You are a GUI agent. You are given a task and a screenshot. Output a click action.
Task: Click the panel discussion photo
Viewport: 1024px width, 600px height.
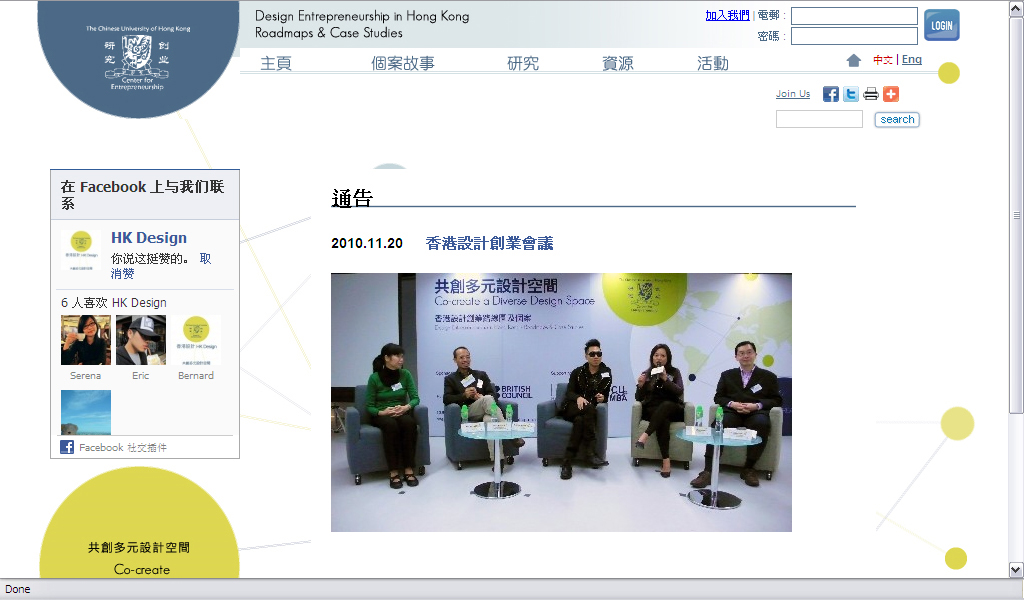(x=561, y=402)
